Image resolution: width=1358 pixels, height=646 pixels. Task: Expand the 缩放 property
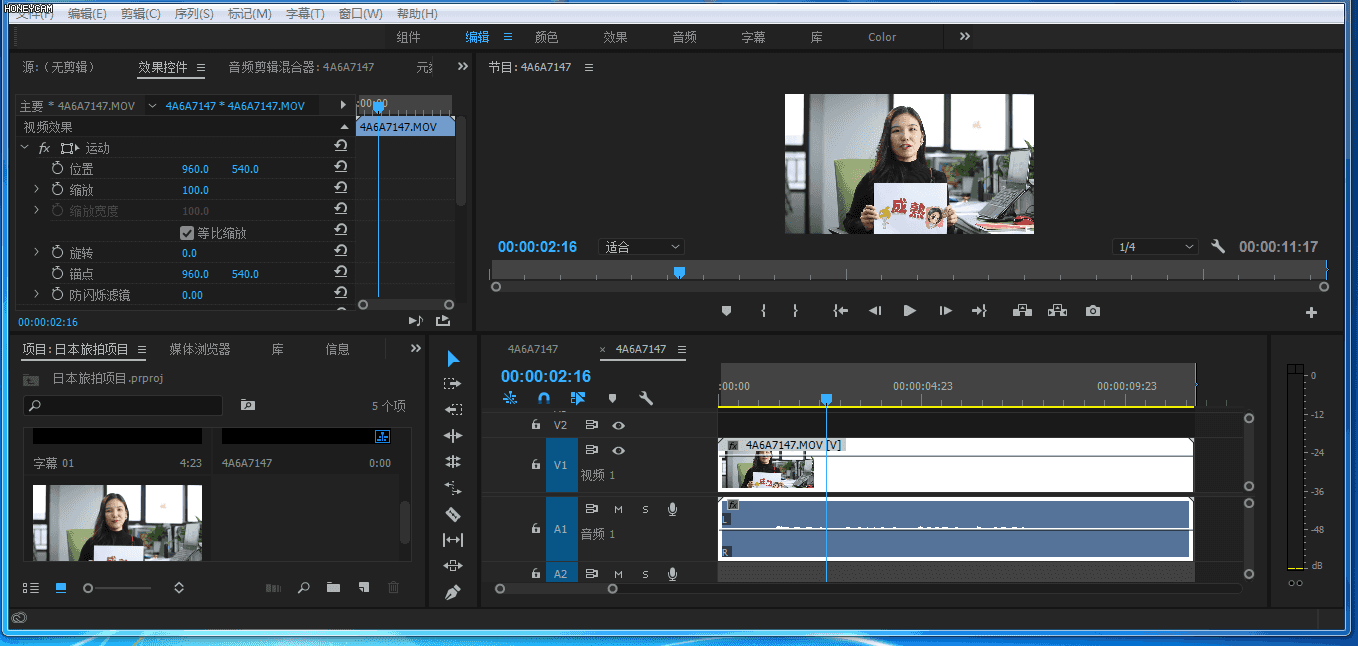37,190
